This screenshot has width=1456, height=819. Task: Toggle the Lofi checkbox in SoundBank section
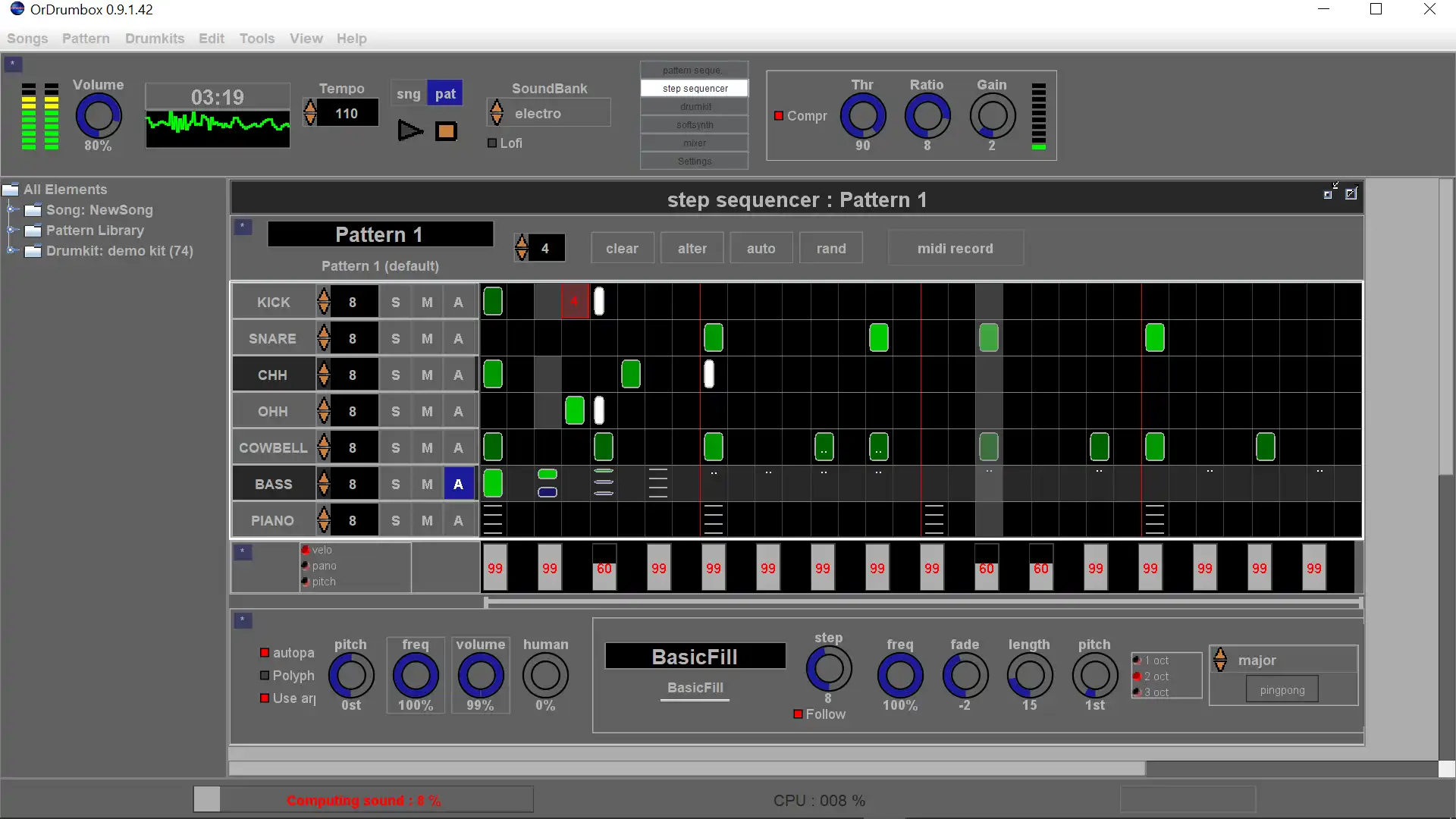[x=491, y=142]
